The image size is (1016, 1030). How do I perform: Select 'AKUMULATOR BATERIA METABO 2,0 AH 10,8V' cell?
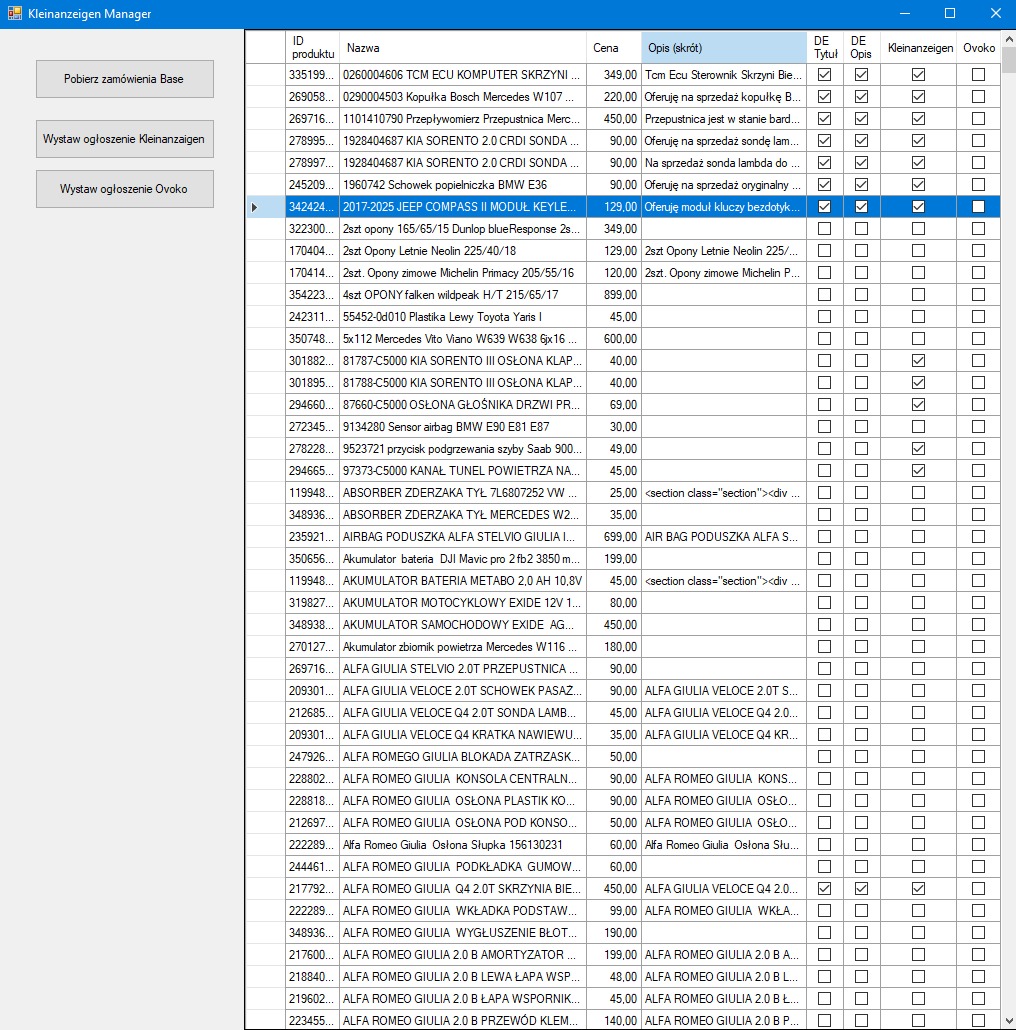point(463,581)
